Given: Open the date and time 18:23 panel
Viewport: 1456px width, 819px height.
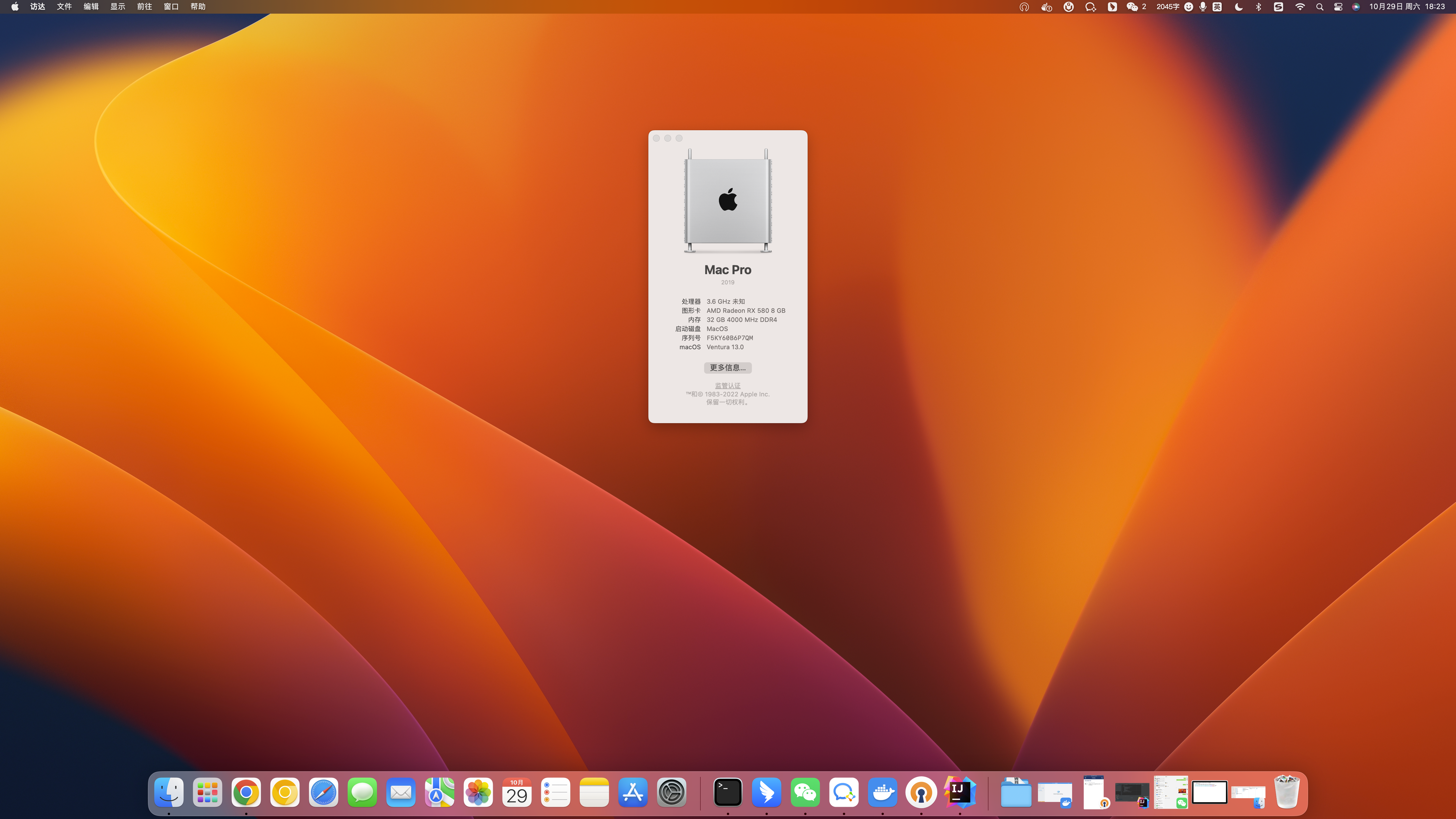Looking at the screenshot, I should (x=1407, y=7).
